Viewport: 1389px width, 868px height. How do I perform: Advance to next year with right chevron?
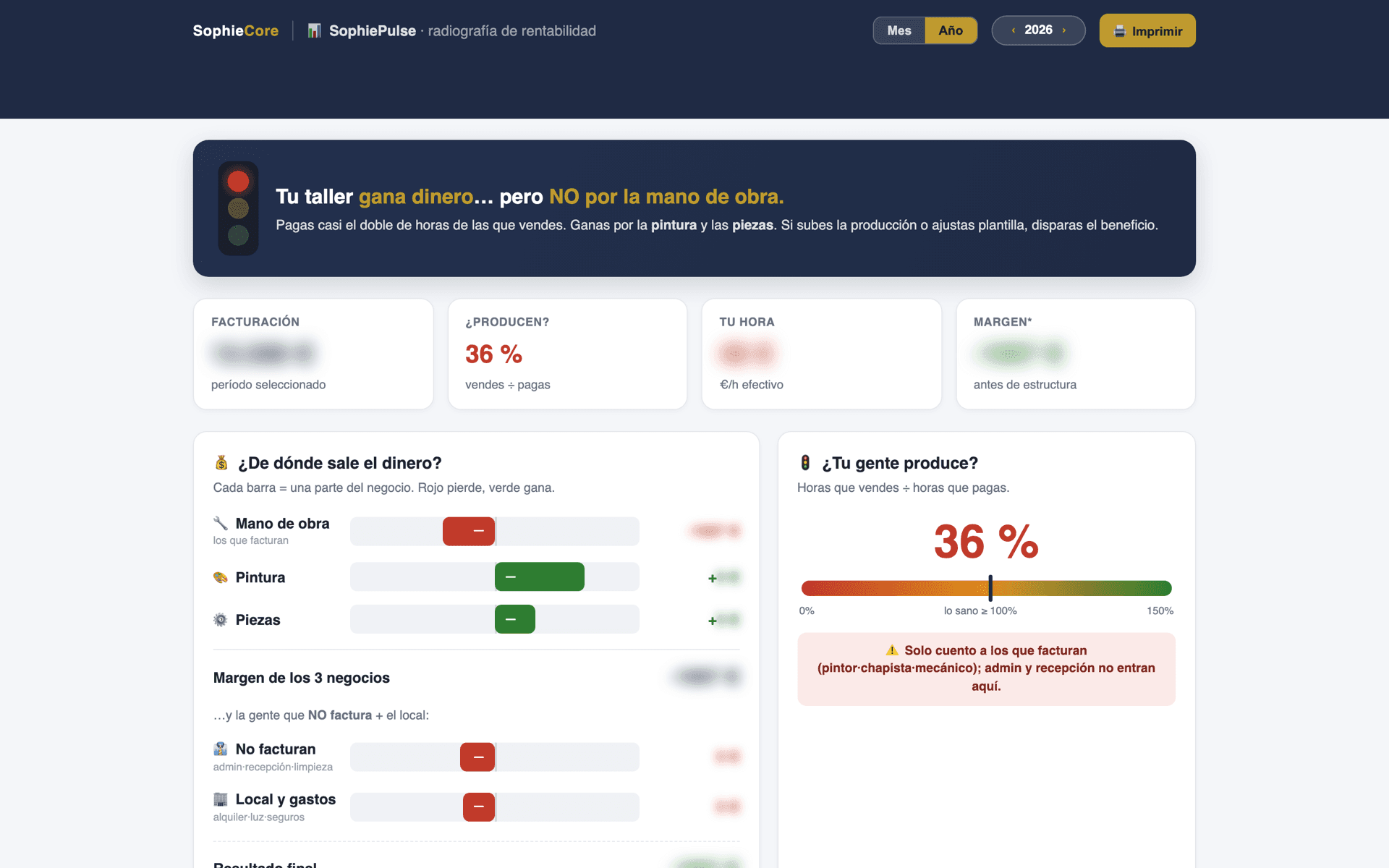coord(1064,30)
